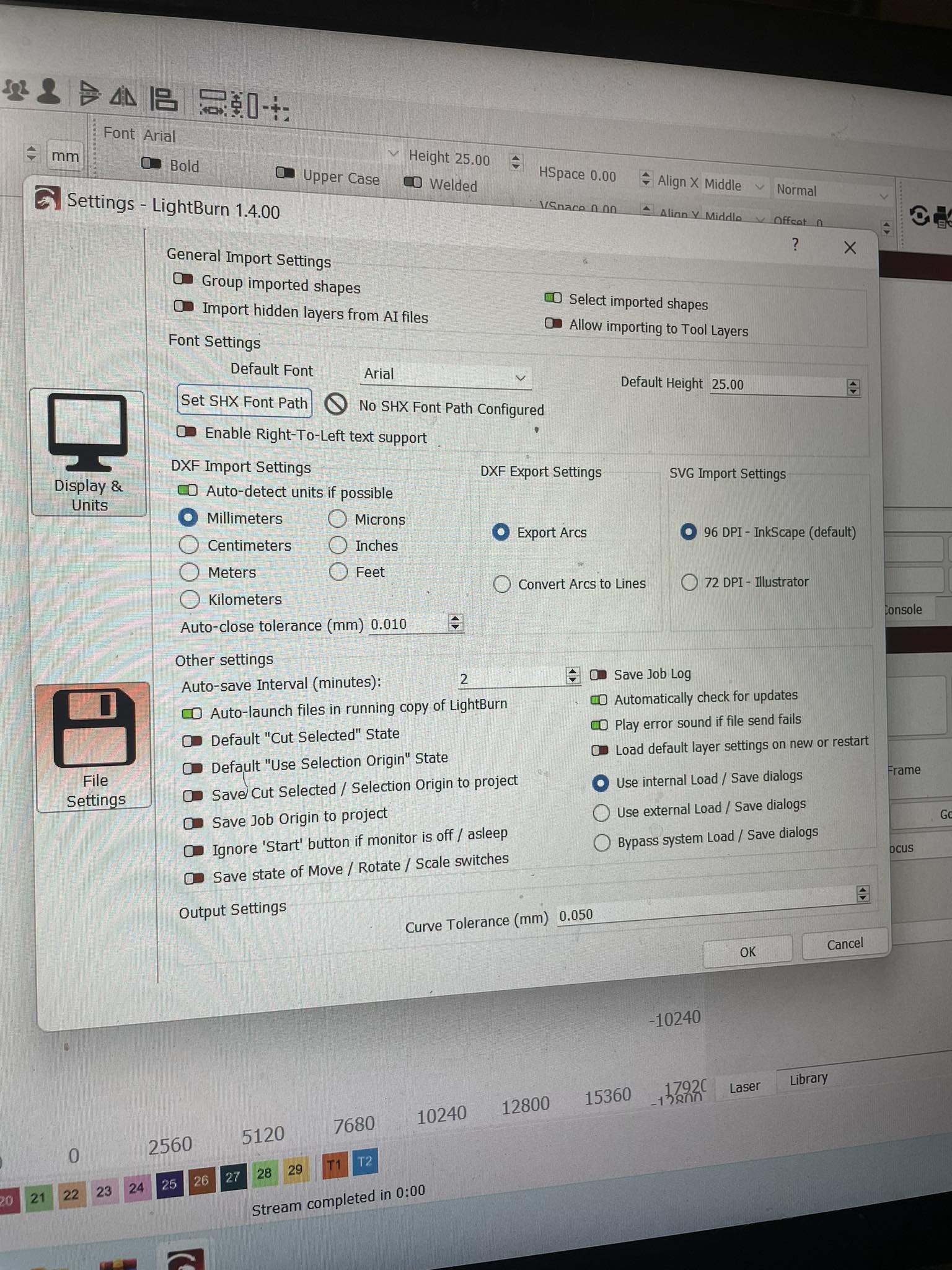Toggle Import hidden layers from AI files
Screen dimensions: 952x1270
pos(183,306)
